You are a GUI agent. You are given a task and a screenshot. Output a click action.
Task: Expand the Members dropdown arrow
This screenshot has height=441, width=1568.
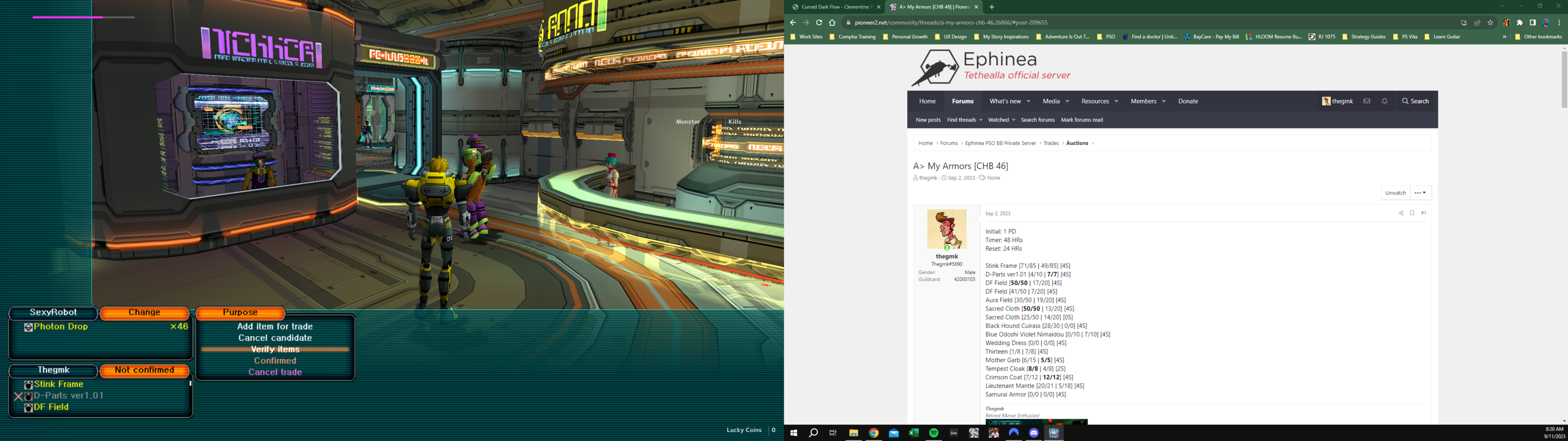pyautogui.click(x=1163, y=101)
